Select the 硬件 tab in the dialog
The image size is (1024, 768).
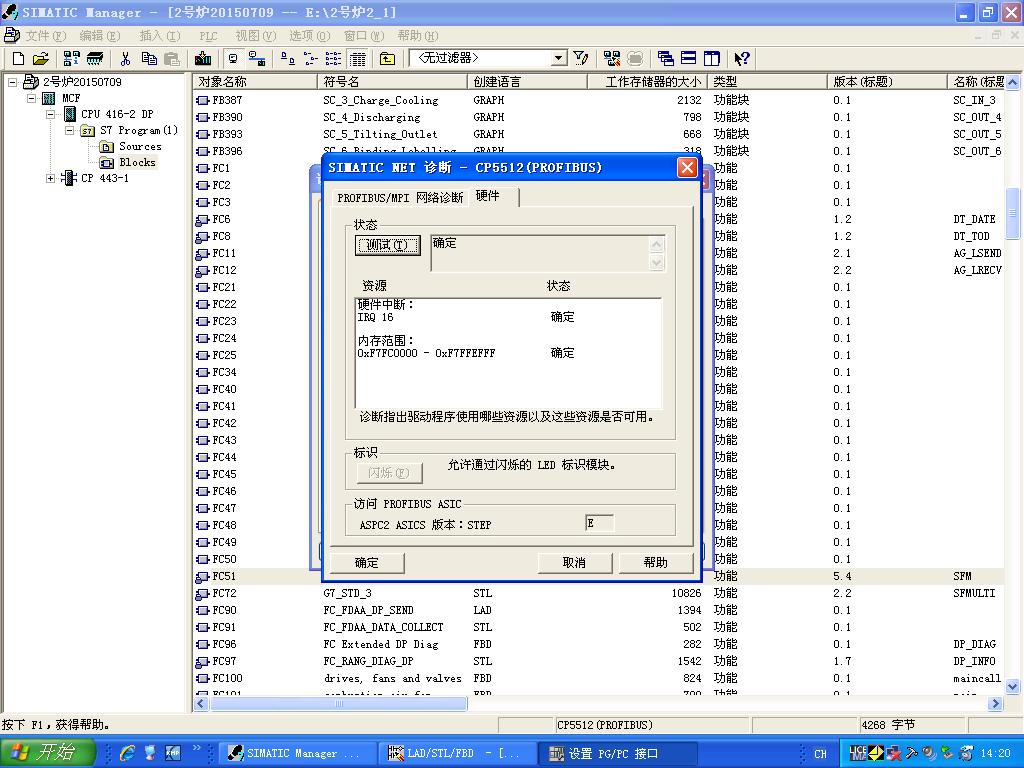[494, 196]
